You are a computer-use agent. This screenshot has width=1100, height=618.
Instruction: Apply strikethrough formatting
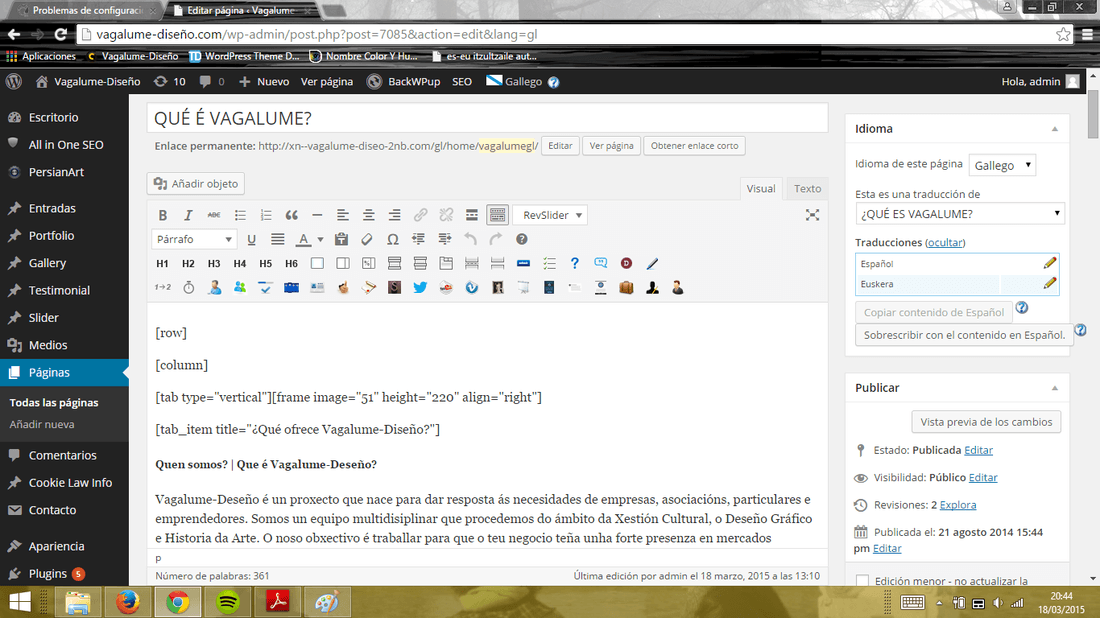[214, 215]
